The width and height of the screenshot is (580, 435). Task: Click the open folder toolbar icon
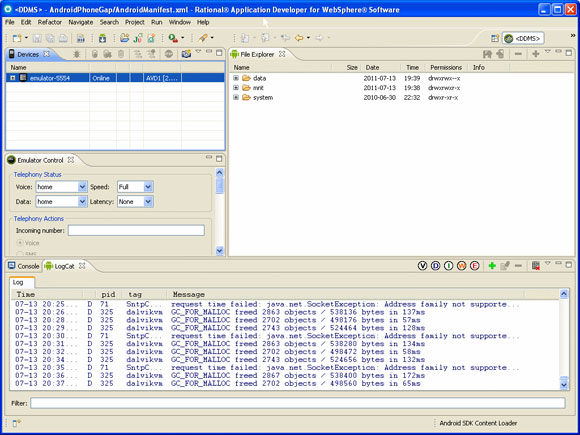coord(125,38)
